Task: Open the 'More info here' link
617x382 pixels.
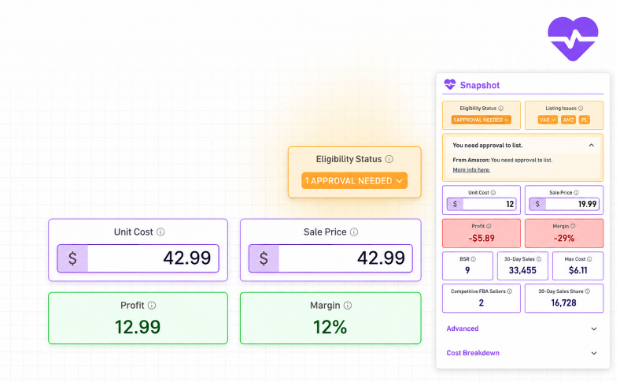Action: pyautogui.click(x=471, y=170)
